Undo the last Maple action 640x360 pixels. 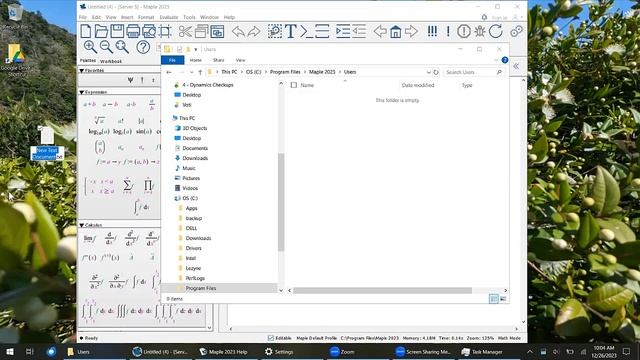(238, 31)
